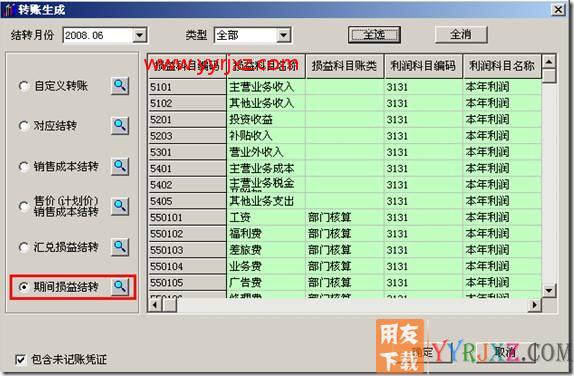Select the 自定义转账 radio option

point(23,86)
